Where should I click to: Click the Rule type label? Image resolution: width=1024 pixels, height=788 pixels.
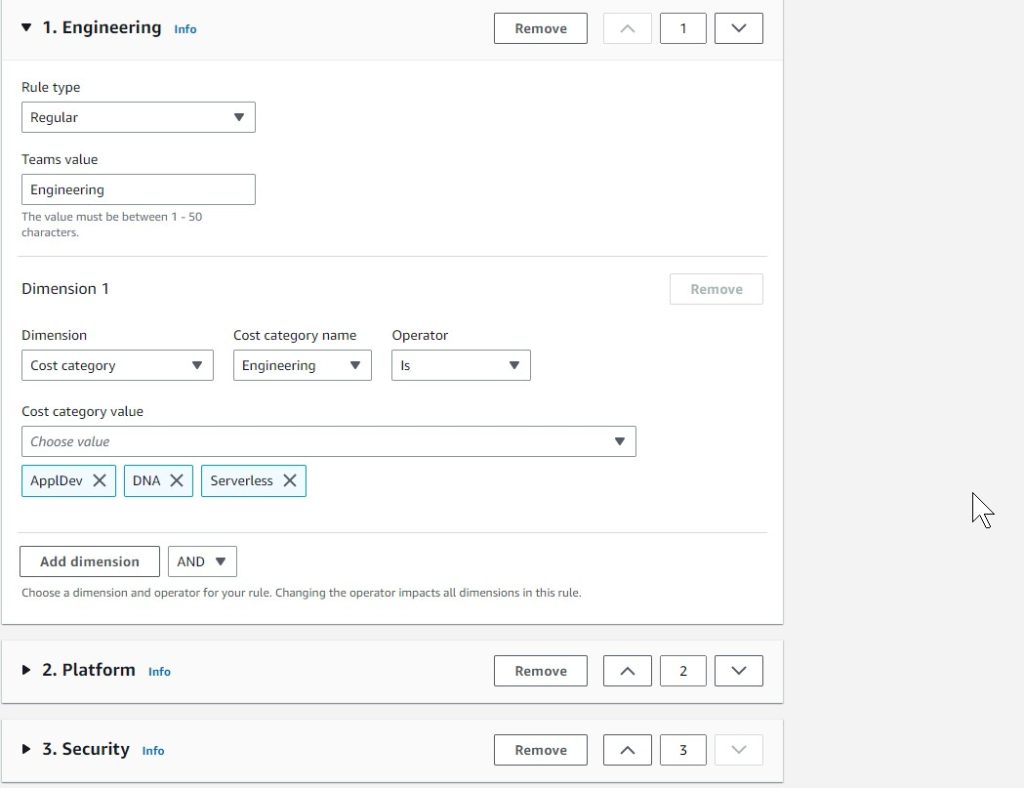pyautogui.click(x=51, y=87)
